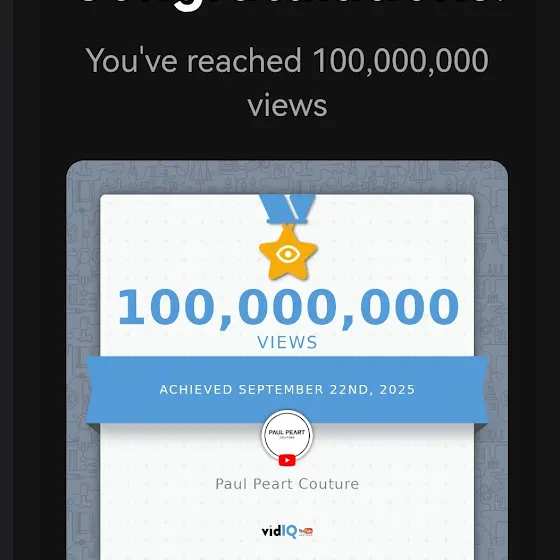Click the gray patterned top border of the certificate

pos(287,177)
